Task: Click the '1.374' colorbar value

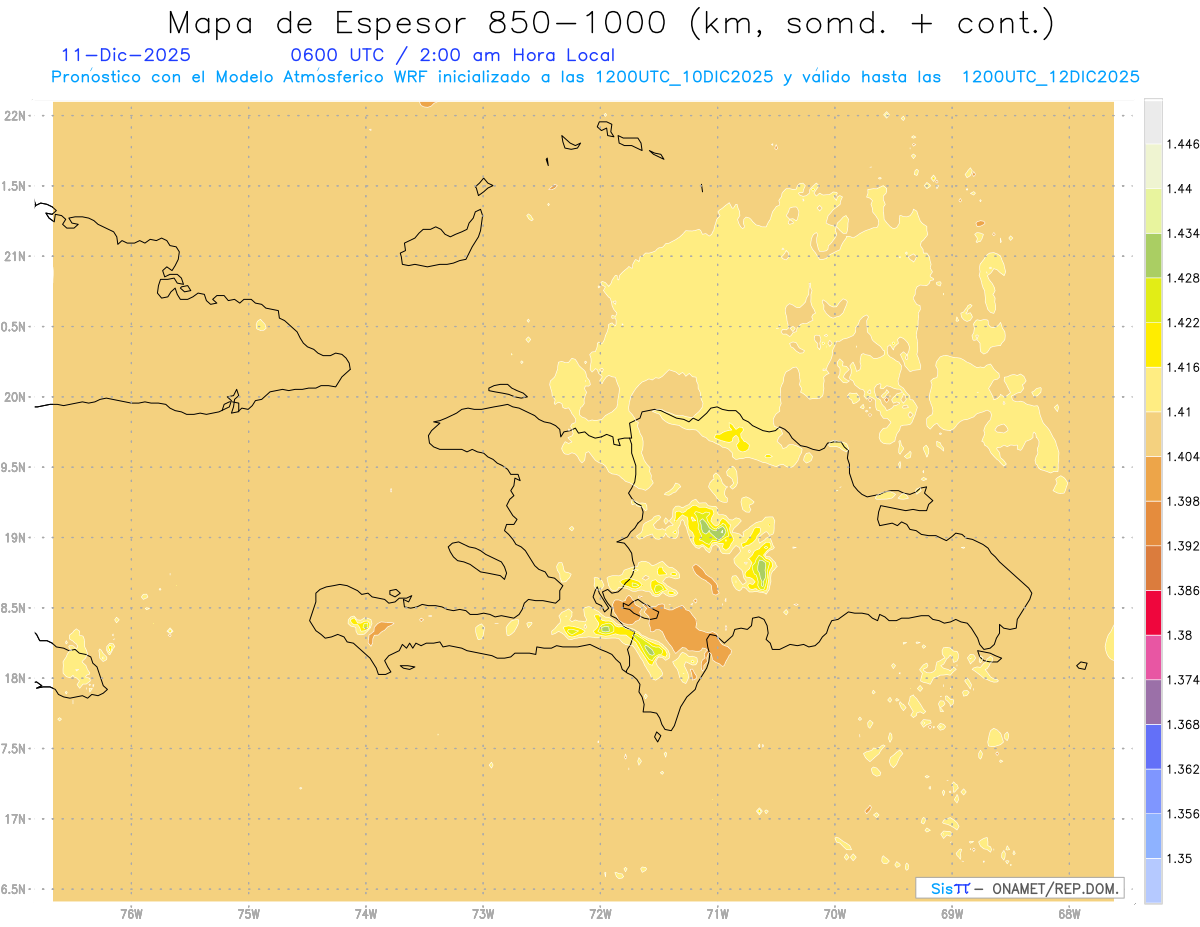Action: pos(1183,680)
